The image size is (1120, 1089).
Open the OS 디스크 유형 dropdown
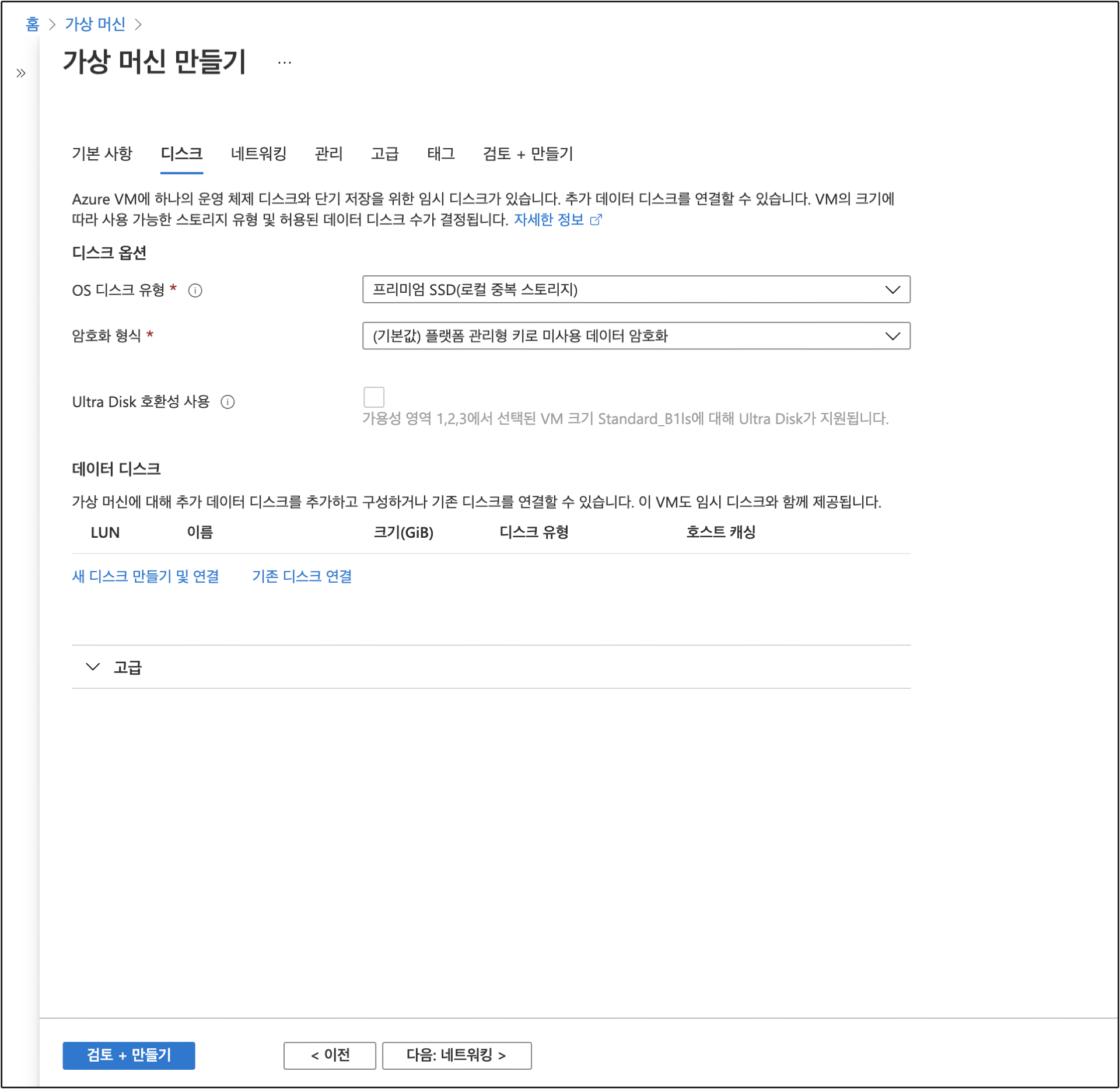coord(635,290)
